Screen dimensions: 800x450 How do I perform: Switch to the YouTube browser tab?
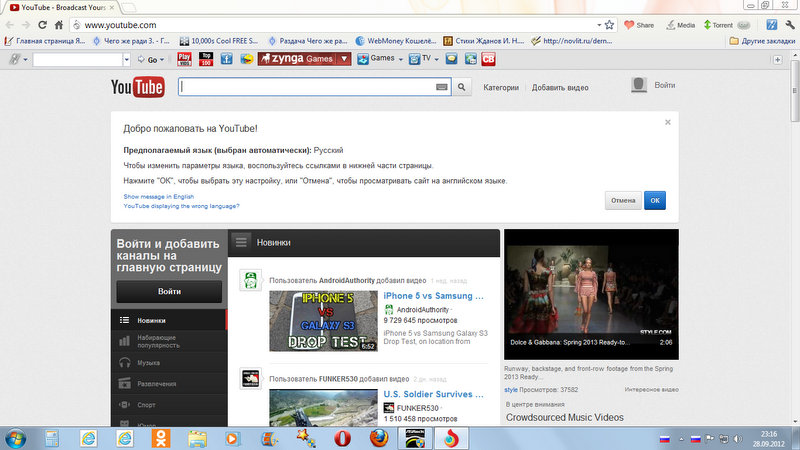(62, 8)
